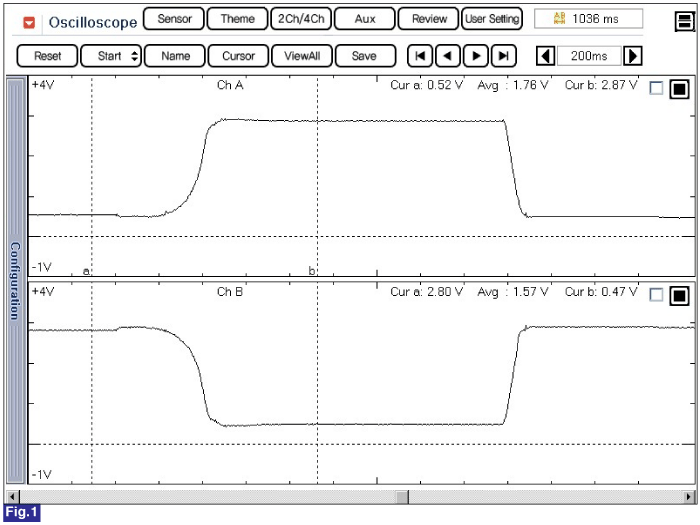The height and width of the screenshot is (525, 700).
Task: Toggle the Ch B empty checkbox
Action: tap(656, 295)
